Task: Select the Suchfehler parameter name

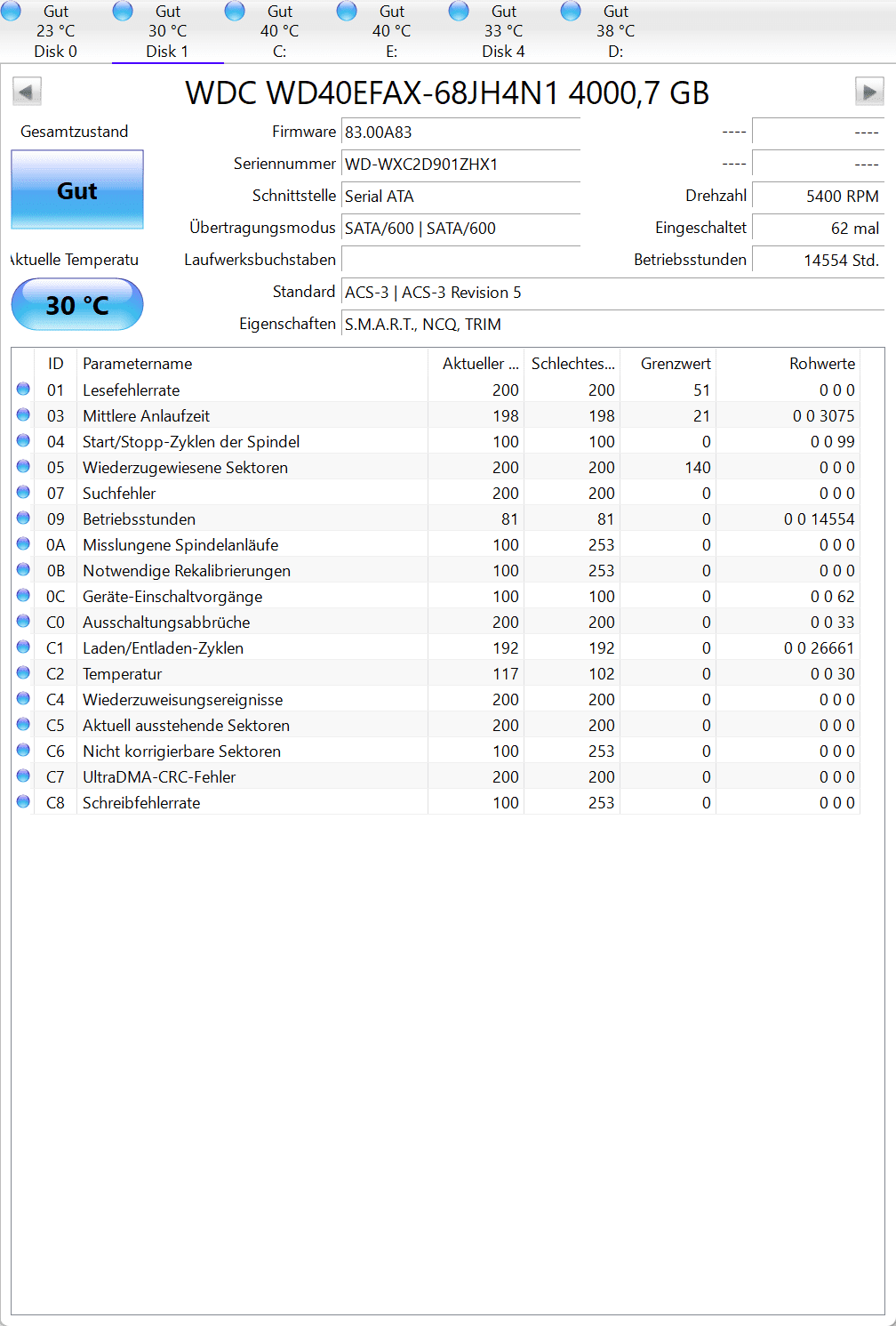Action: click(119, 494)
